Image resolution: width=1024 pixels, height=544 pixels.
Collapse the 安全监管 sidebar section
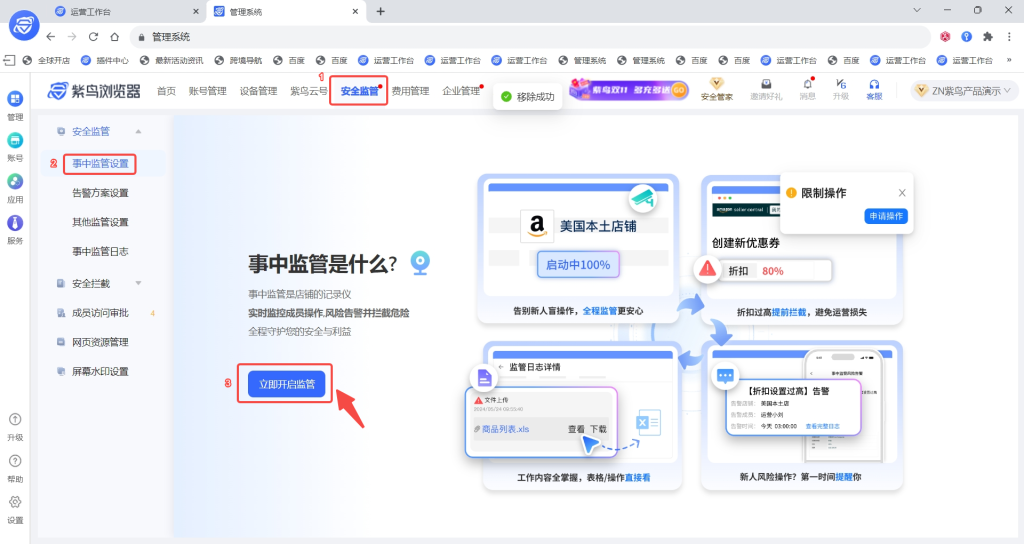[138, 131]
